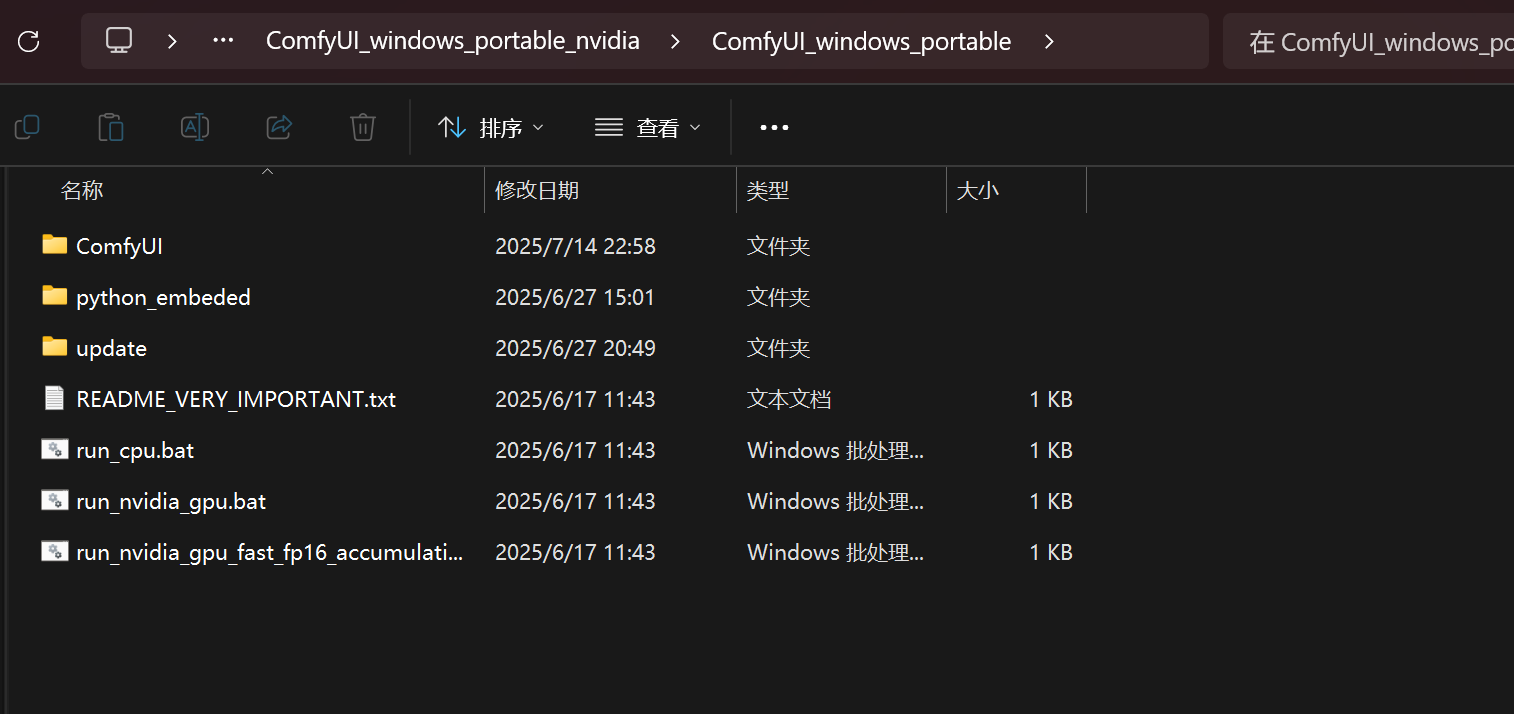Expand the chevron after ComfyUI_windows_portable breadcrumb
1514x714 pixels.
pos(1049,41)
